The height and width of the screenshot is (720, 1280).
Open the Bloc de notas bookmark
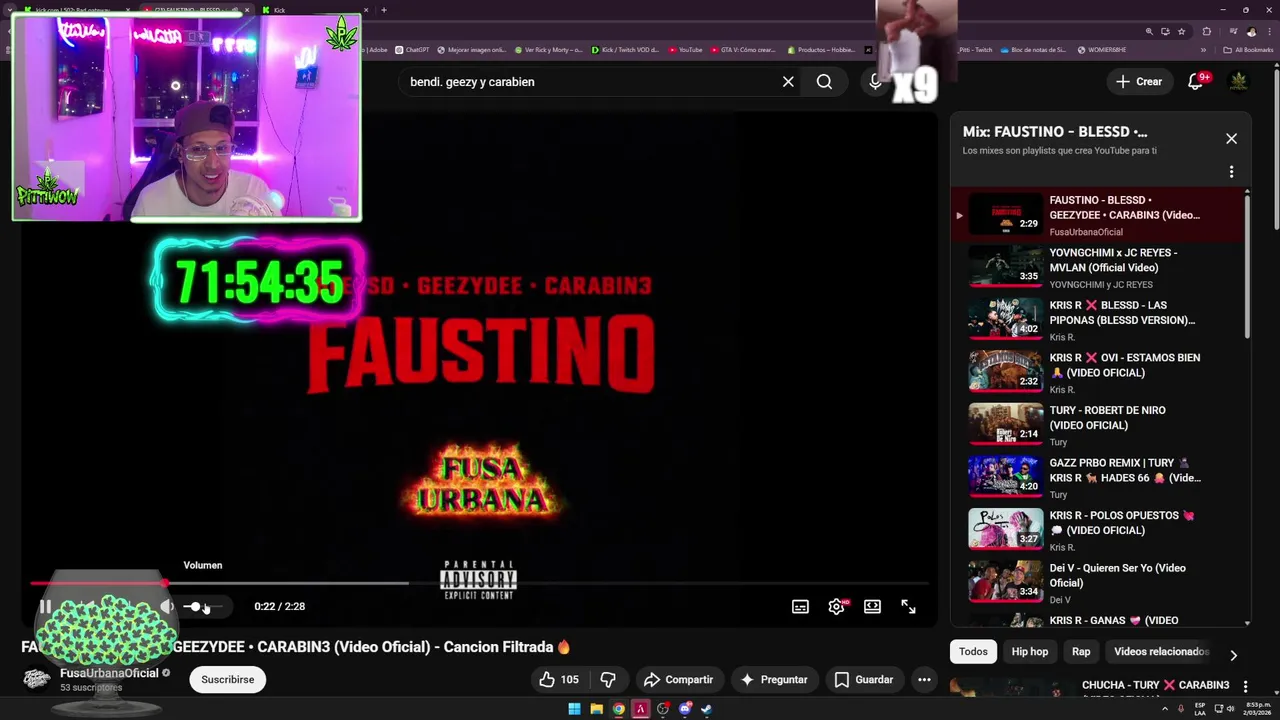[1033, 50]
